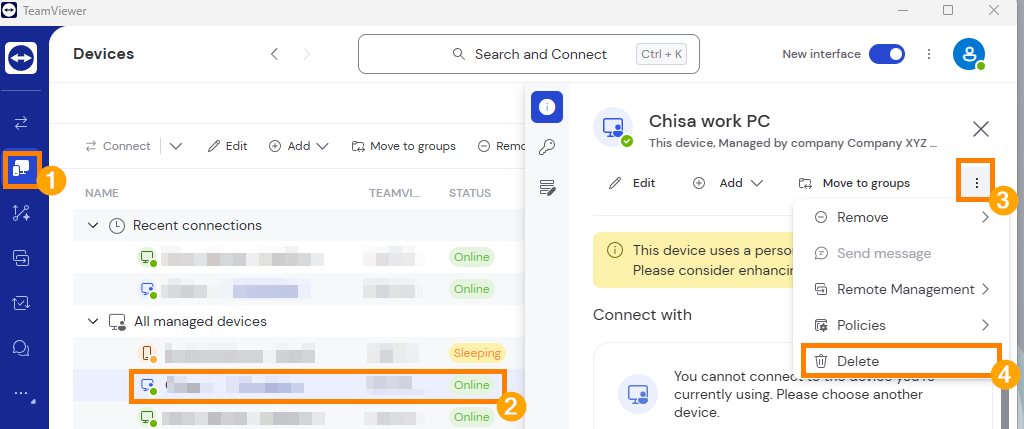Sort by the TEAMVI... column header
Viewport: 1024px width, 429px height.
tap(395, 193)
